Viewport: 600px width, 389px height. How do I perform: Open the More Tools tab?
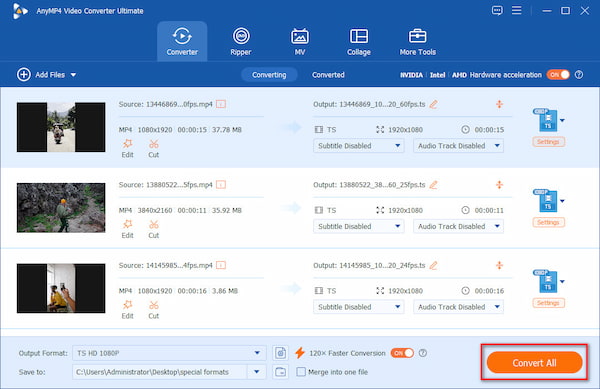(417, 41)
